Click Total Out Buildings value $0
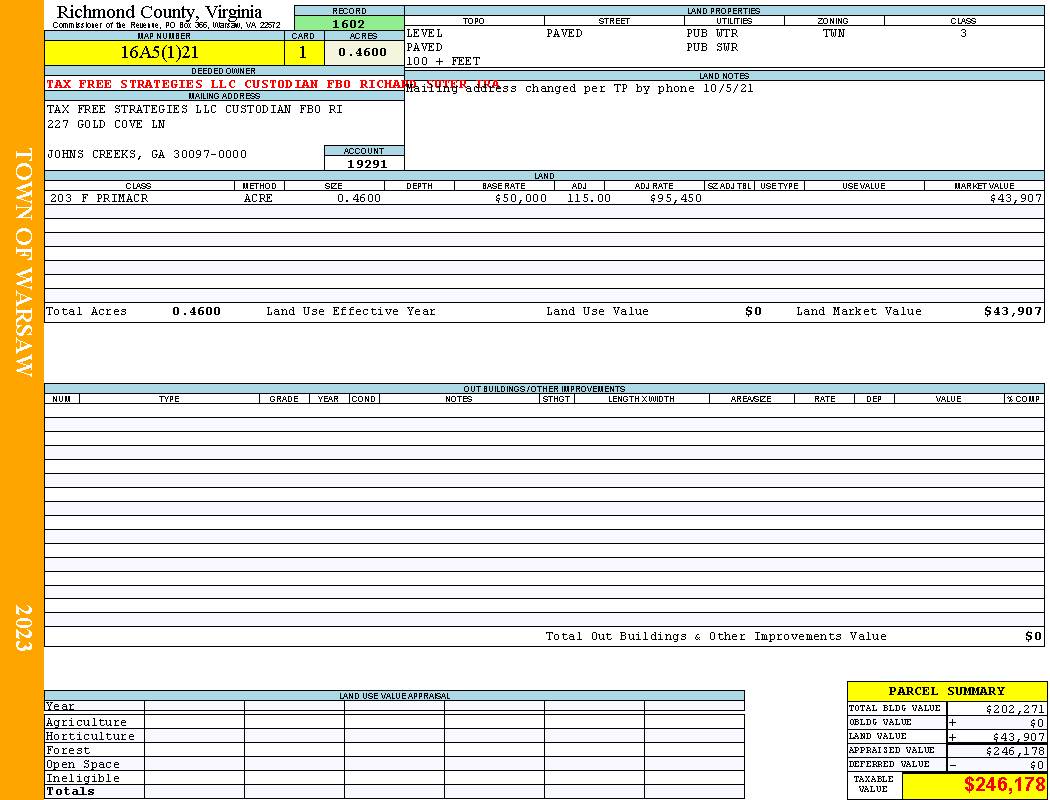The height and width of the screenshot is (800, 1050). click(x=1033, y=637)
